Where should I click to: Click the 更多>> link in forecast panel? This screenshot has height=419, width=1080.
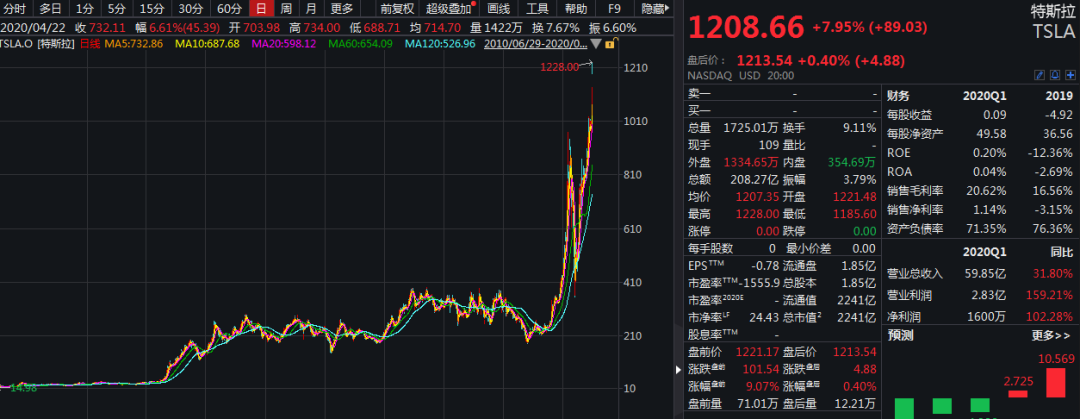coord(1053,336)
